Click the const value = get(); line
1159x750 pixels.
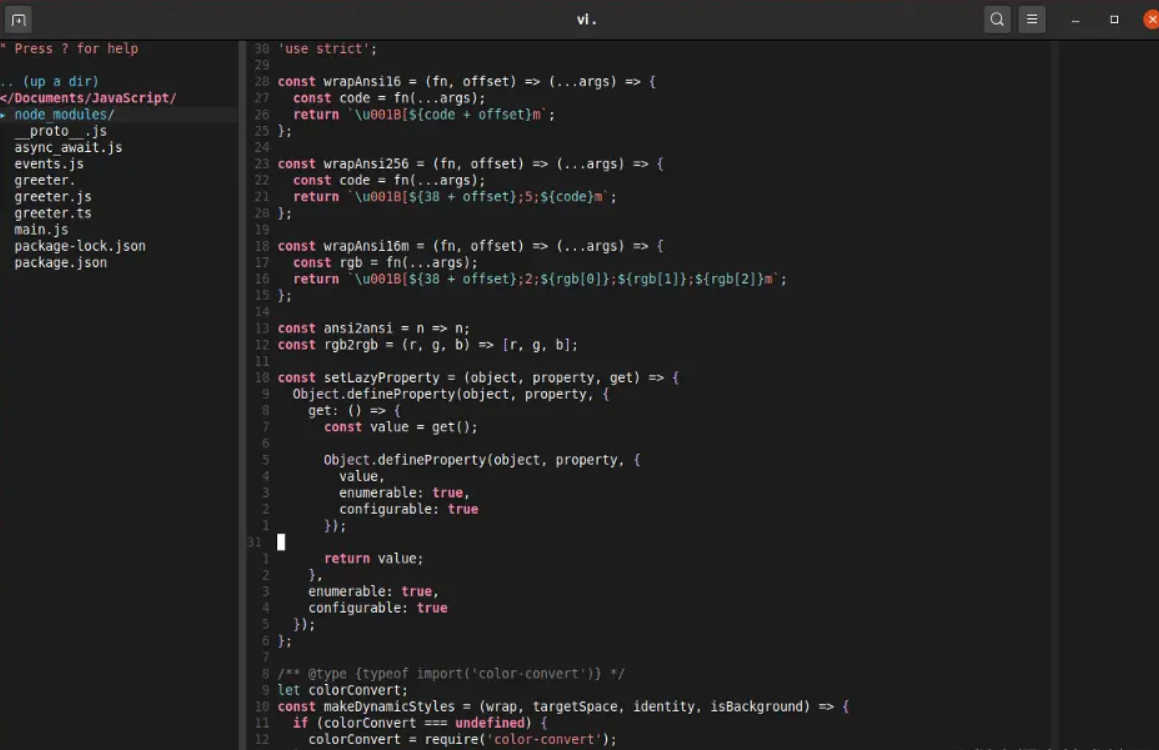pos(401,426)
